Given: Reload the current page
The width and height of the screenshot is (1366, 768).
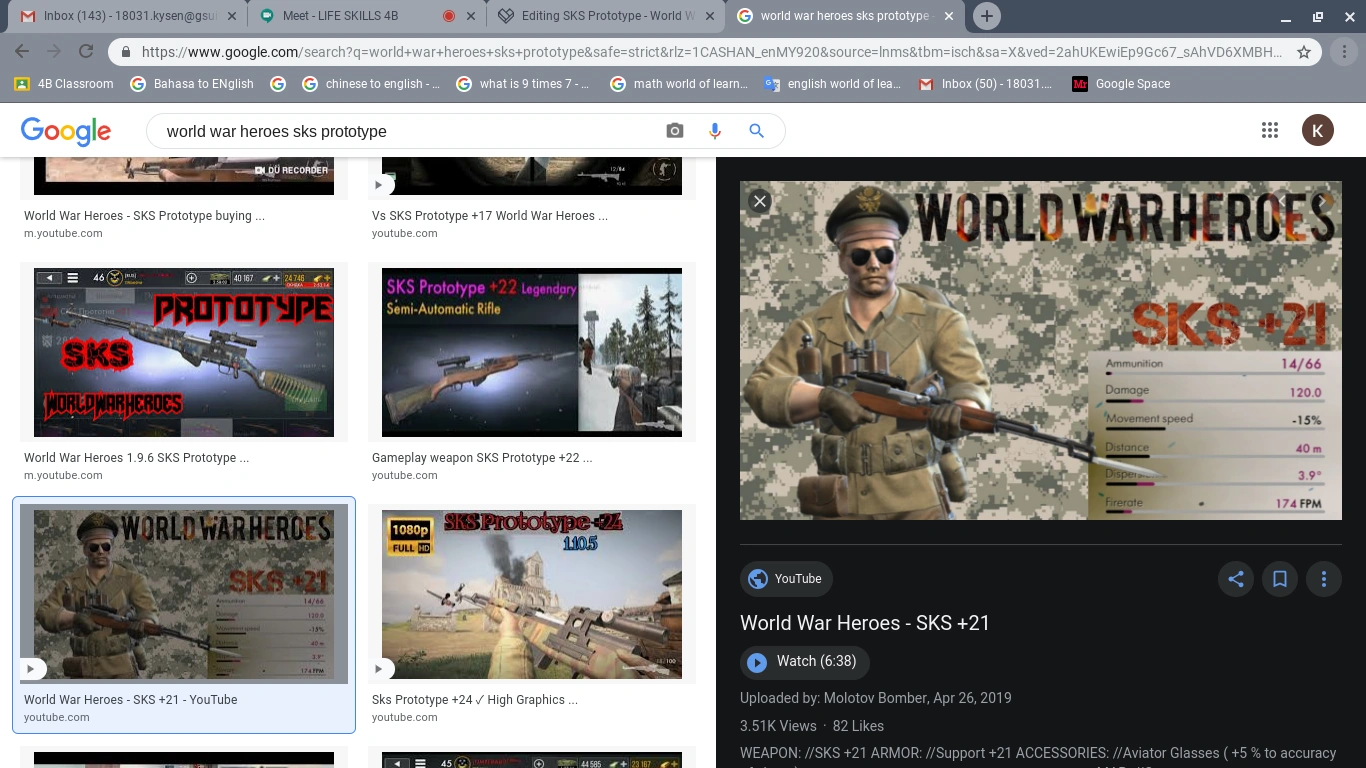Looking at the screenshot, I should pyautogui.click(x=86, y=52).
